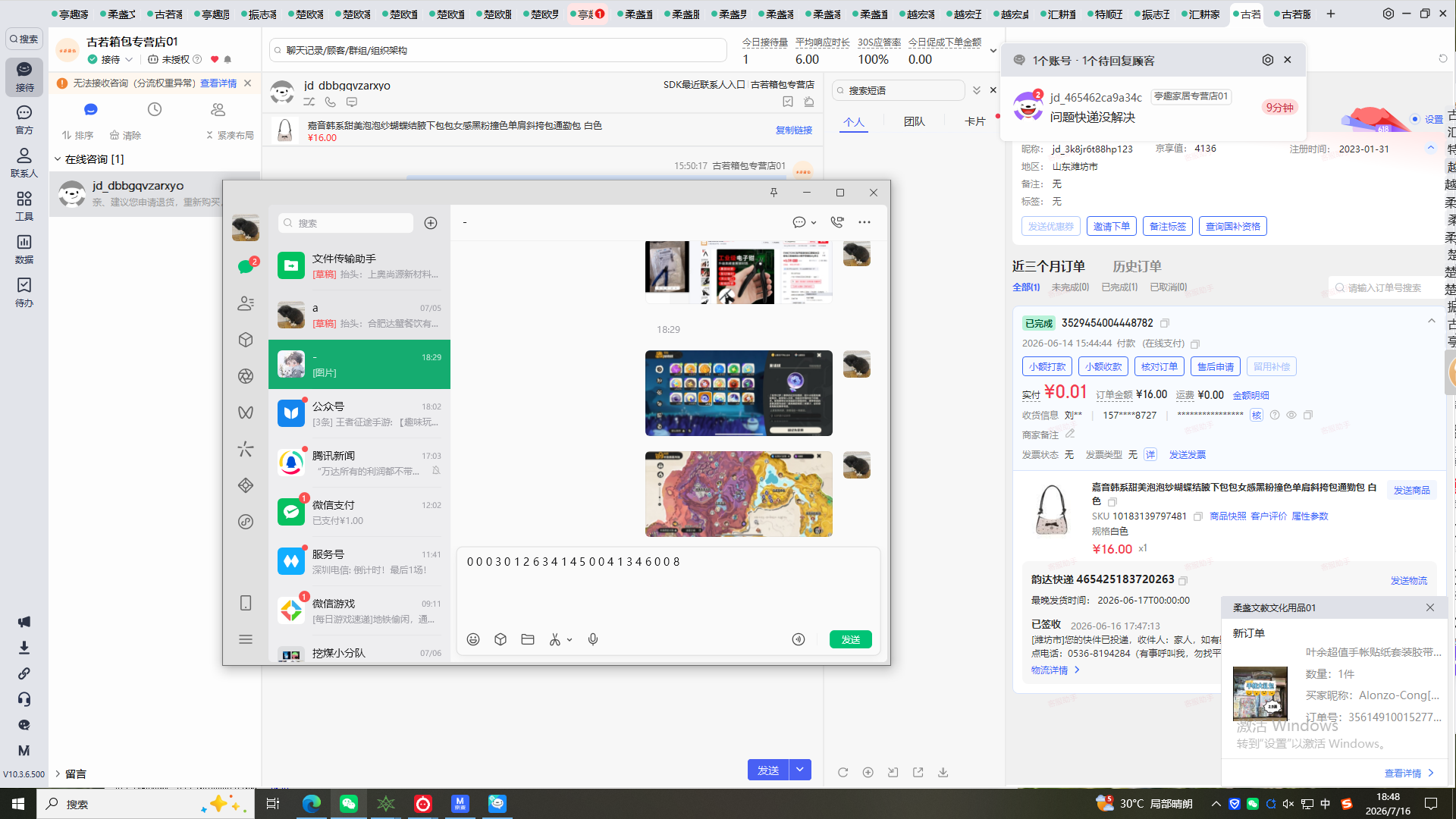This screenshot has height=819, width=1456.
Task: Open Edge browser in Windows taskbar
Action: 311,804
